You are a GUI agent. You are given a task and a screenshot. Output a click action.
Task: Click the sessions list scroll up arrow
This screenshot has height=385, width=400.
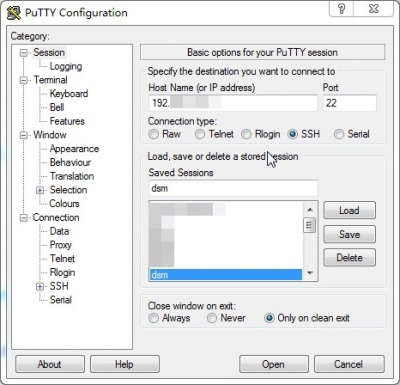point(310,210)
